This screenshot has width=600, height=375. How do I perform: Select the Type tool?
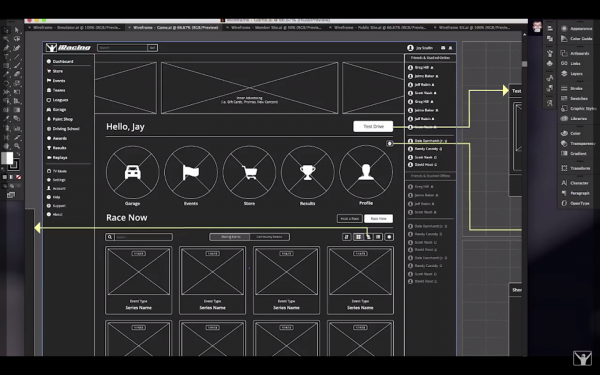pos(6,57)
